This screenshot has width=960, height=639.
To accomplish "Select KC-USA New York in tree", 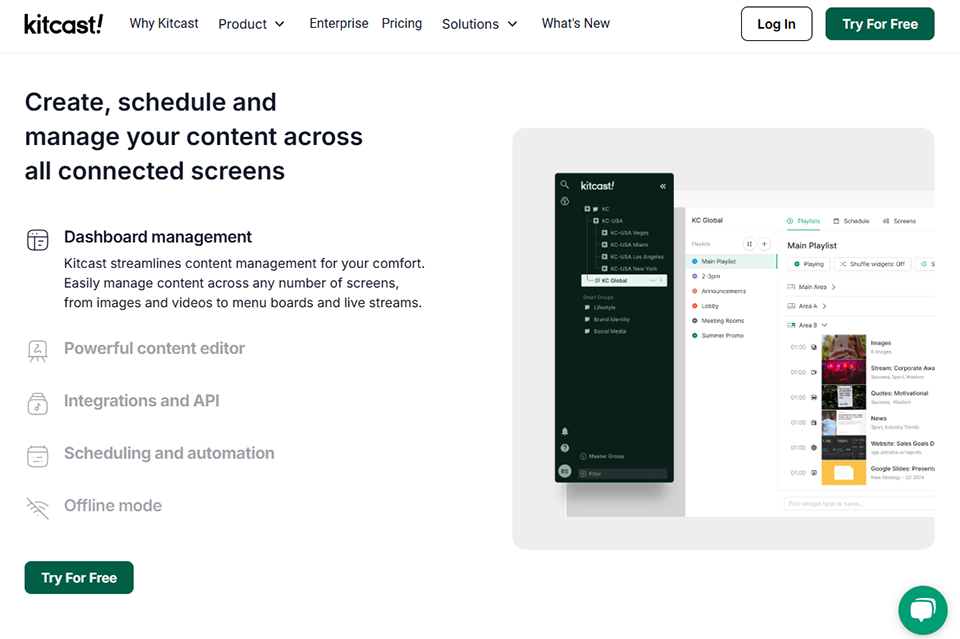I will 633,268.
